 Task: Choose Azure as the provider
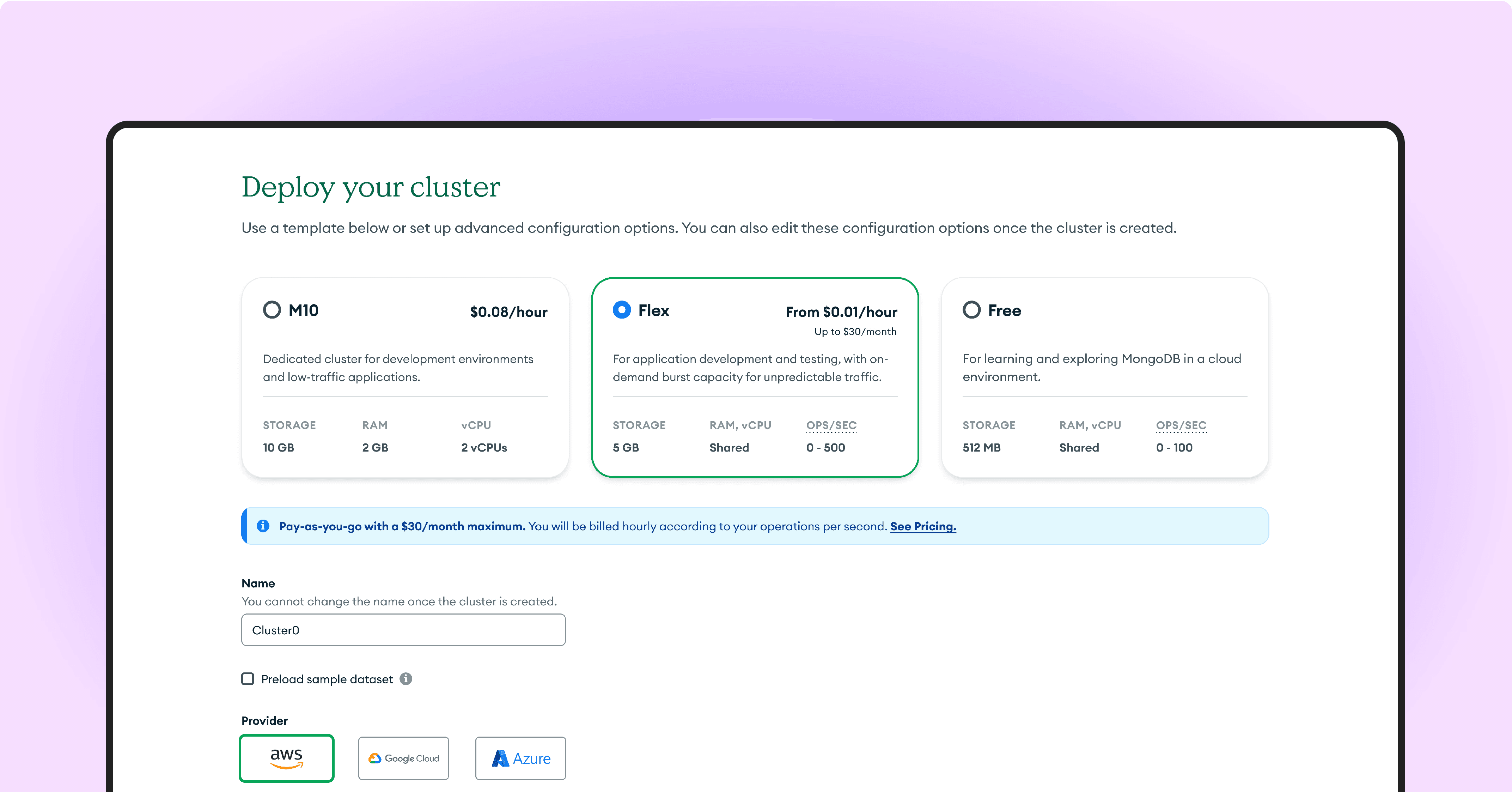[520, 758]
